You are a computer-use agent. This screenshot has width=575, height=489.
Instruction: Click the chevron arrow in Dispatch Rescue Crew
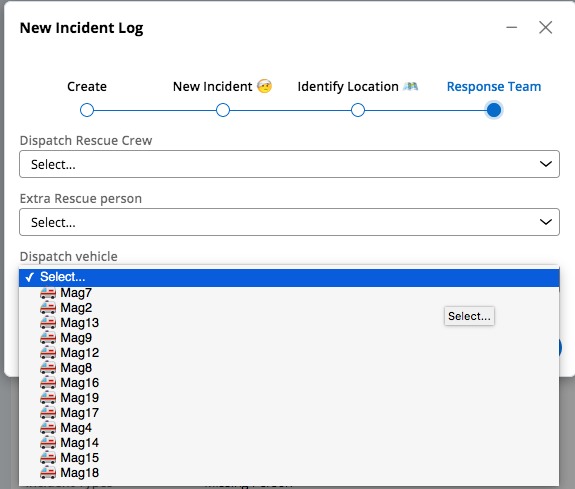point(546,164)
